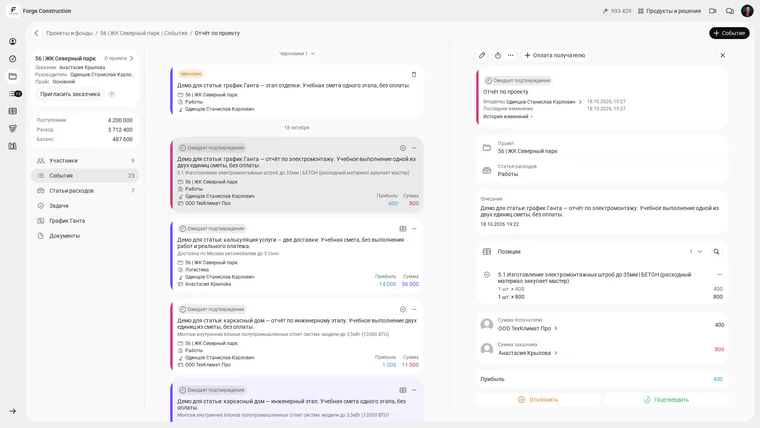Open Статьи расходов section
The image size is (760, 428).
pos(85,190)
